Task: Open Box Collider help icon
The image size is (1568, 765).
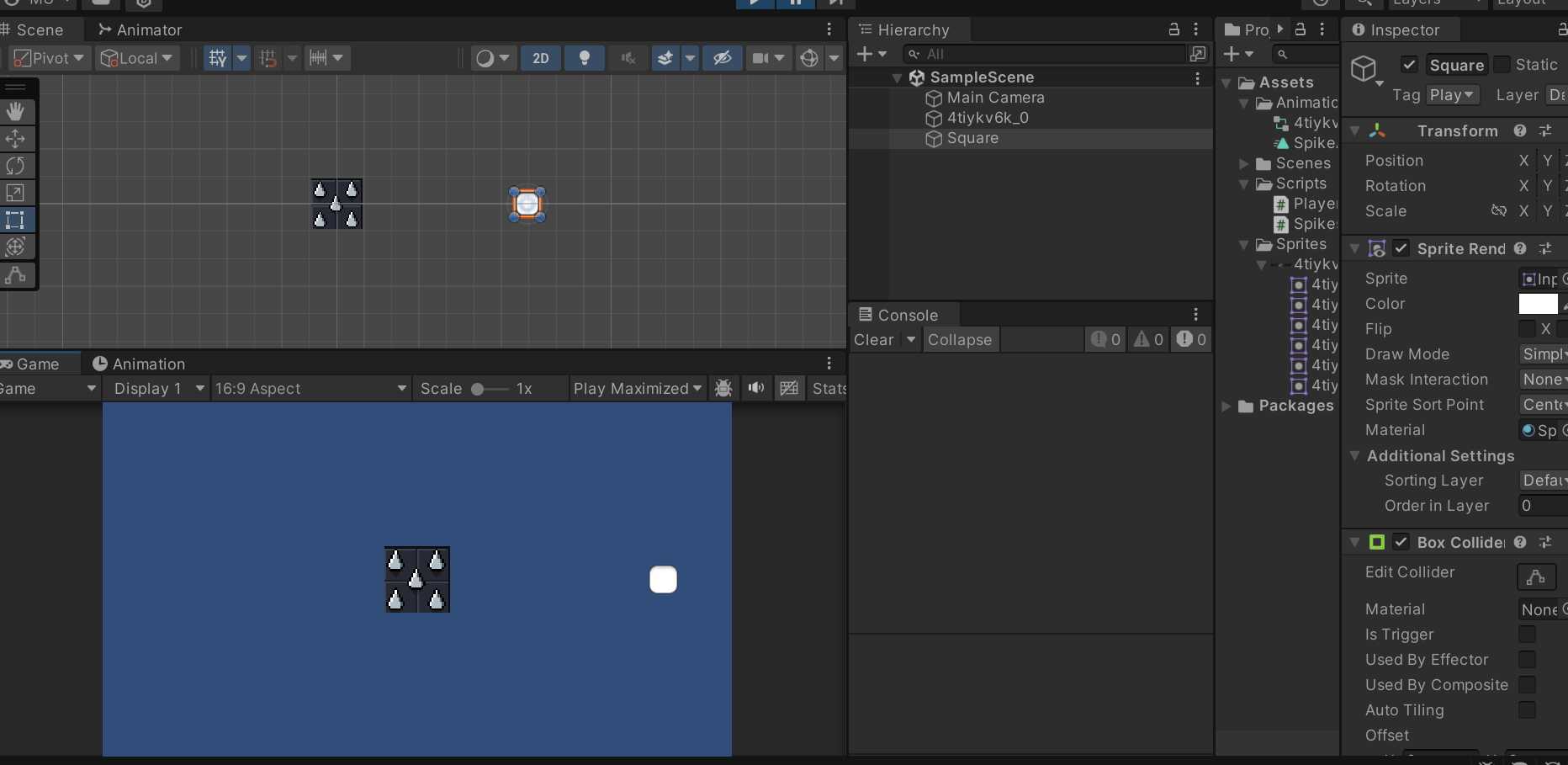Action: coord(1520,543)
